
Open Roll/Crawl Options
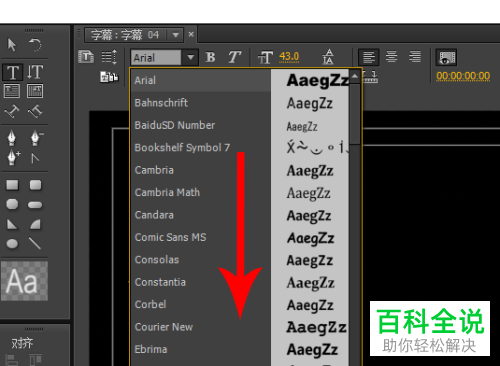click(109, 57)
